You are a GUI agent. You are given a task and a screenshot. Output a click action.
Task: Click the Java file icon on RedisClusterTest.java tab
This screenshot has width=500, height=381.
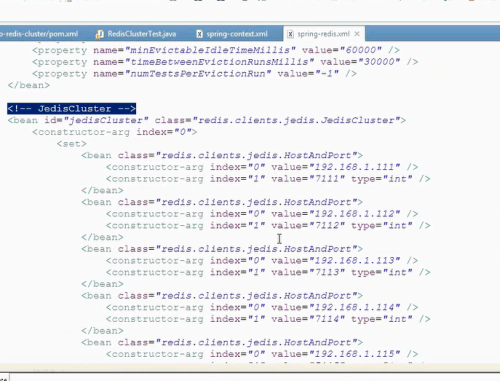point(100,34)
